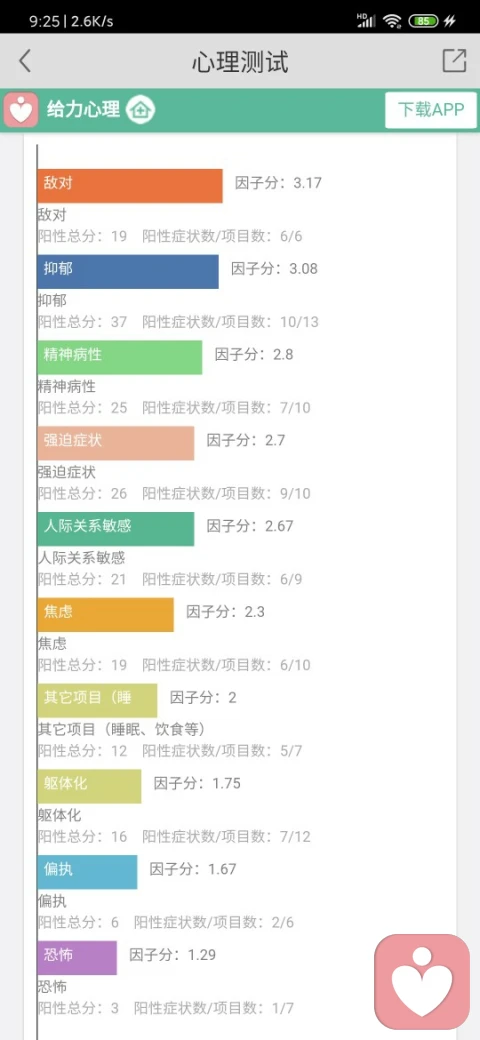Select the green 人际关系敏感 bar

(x=116, y=529)
